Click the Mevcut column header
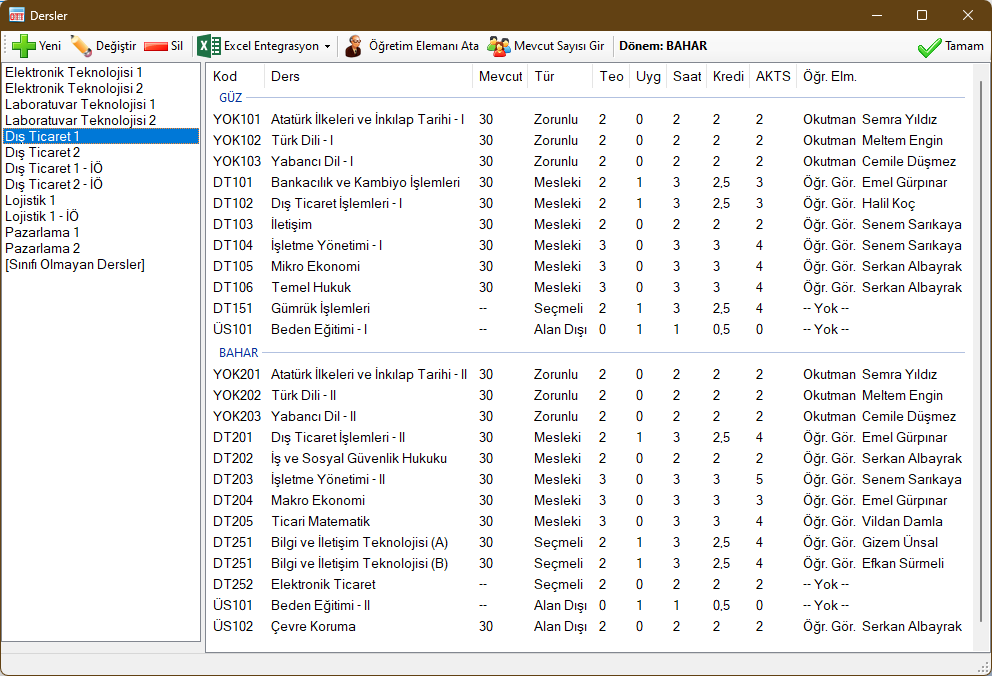The image size is (992, 676). click(500, 77)
